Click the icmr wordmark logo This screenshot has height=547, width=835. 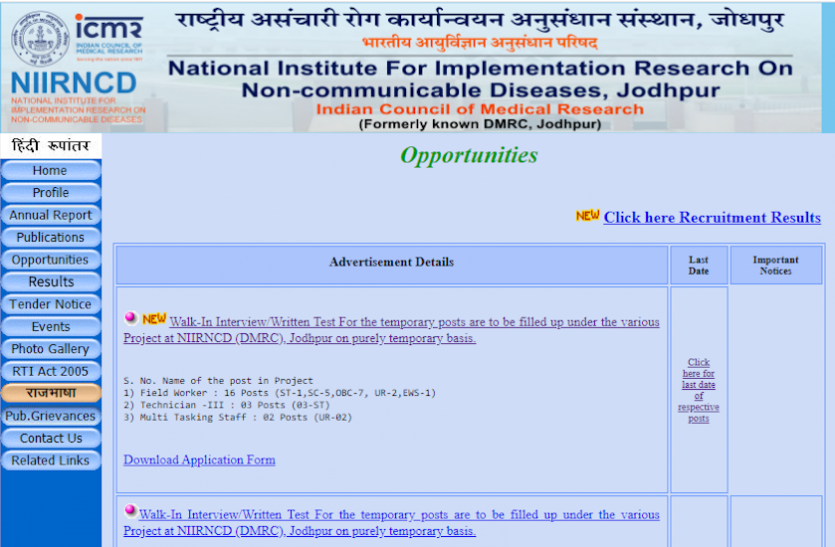109,27
